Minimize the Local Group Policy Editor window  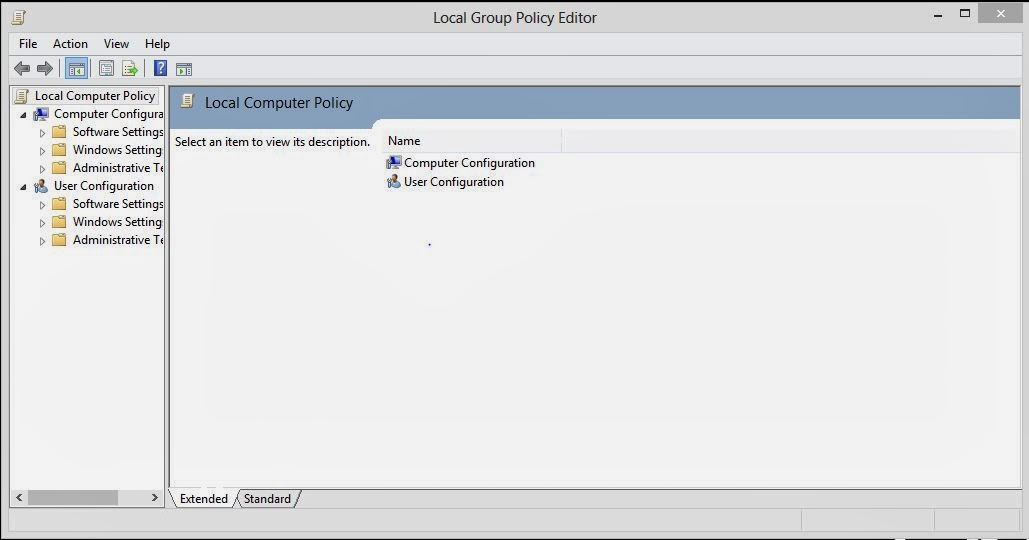938,14
